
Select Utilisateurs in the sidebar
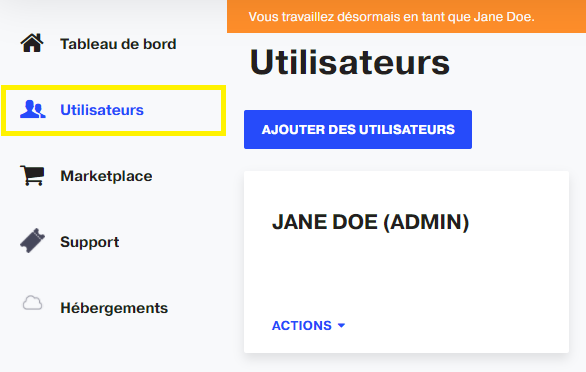[102, 110]
